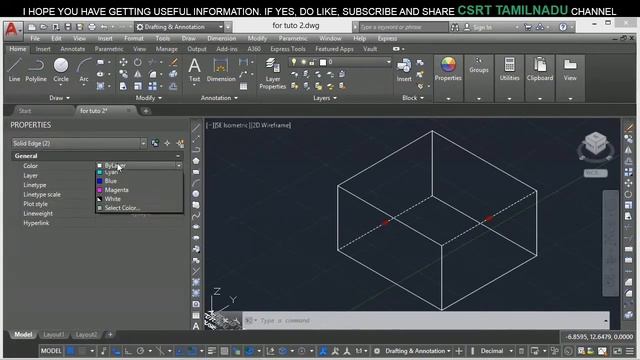The image size is (640, 360).
Task: Click the Quick Select icon in Properties
Action: pos(180,143)
